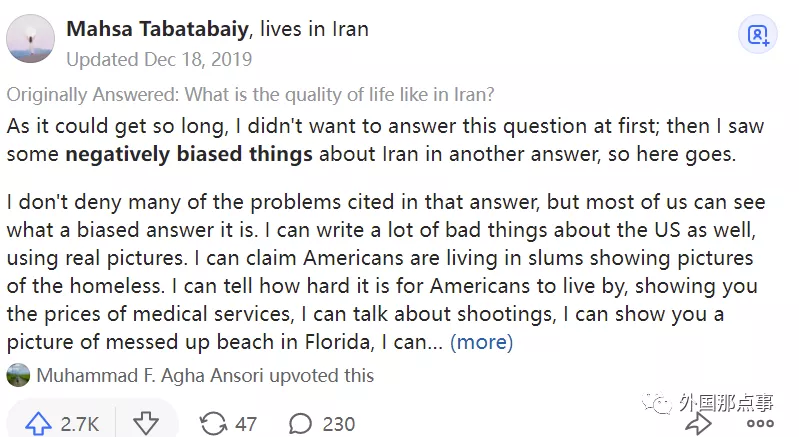Click the 2.7K upvote count
The image size is (799, 437).
[79, 424]
